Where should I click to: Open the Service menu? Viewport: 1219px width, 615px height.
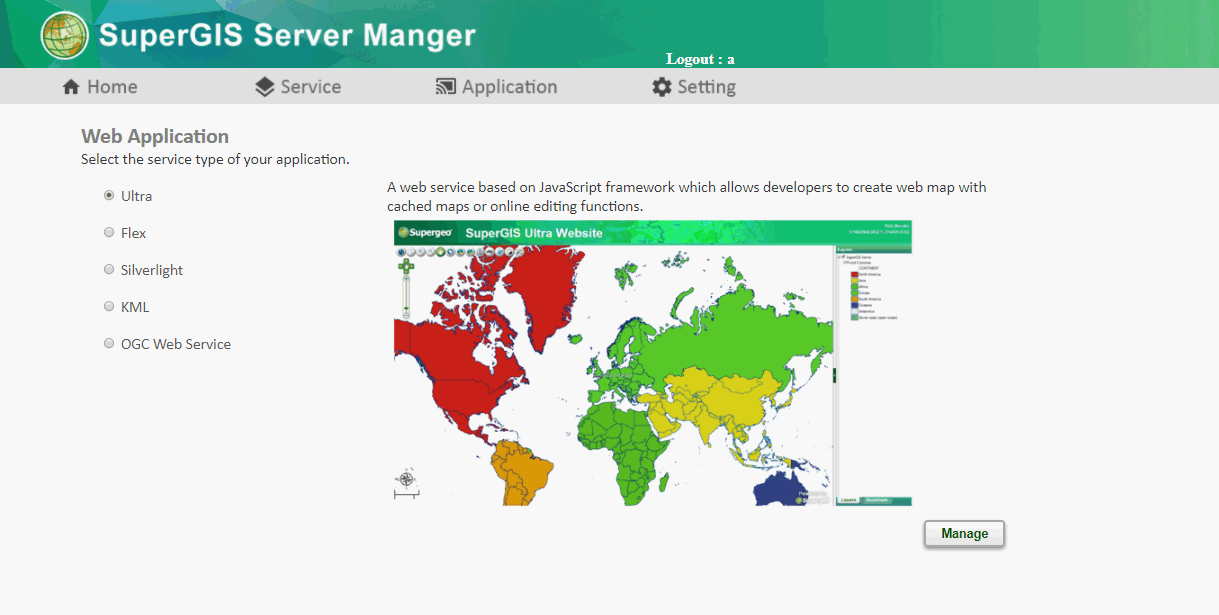click(x=298, y=87)
